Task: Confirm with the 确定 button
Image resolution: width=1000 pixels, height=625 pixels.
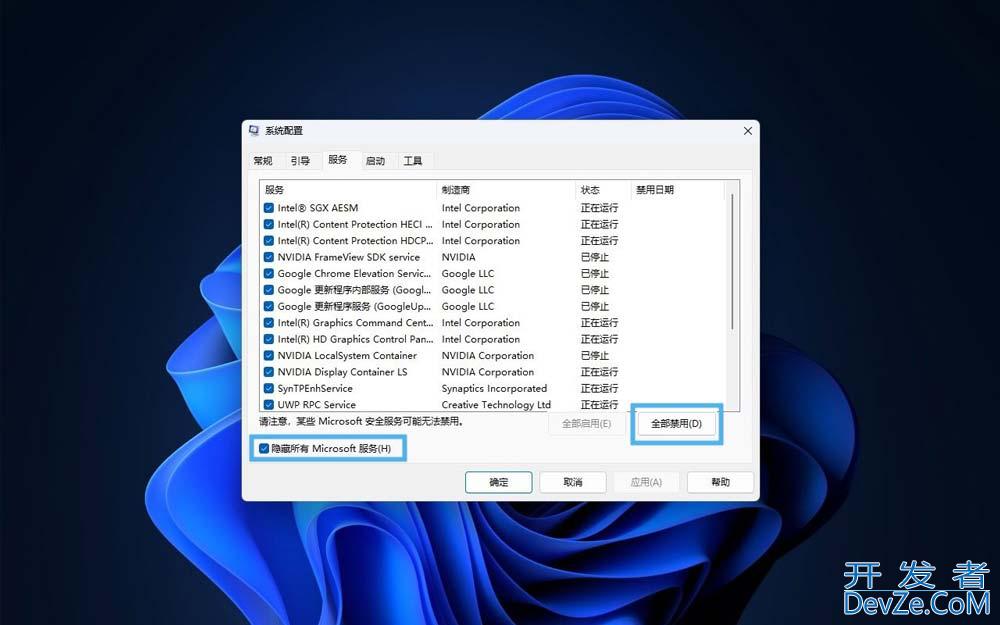Action: click(x=499, y=482)
